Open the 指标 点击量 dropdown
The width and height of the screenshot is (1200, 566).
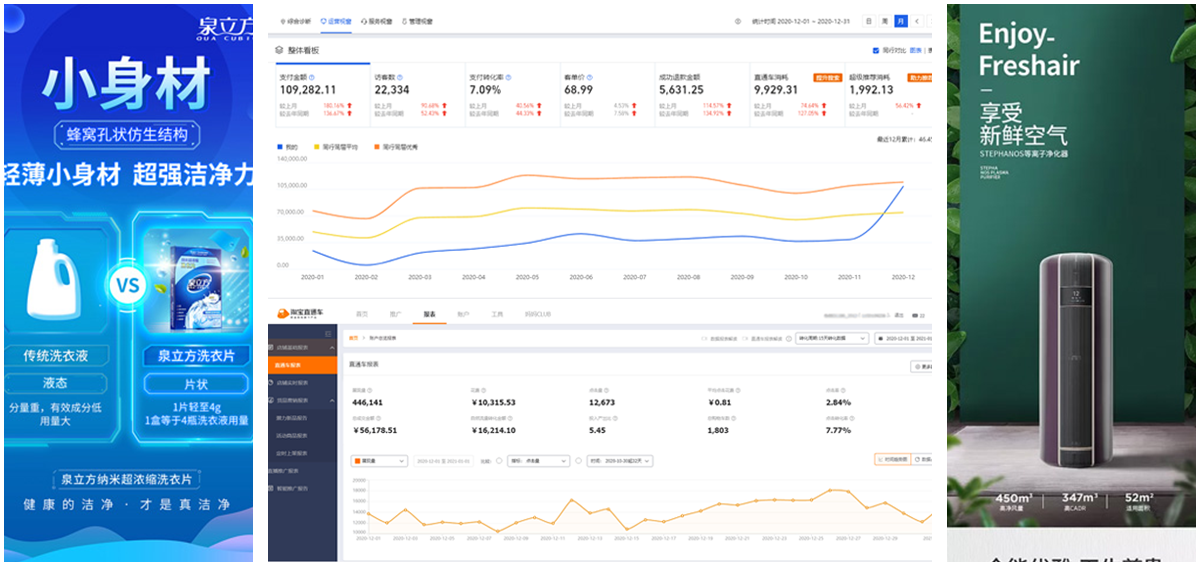[537, 461]
